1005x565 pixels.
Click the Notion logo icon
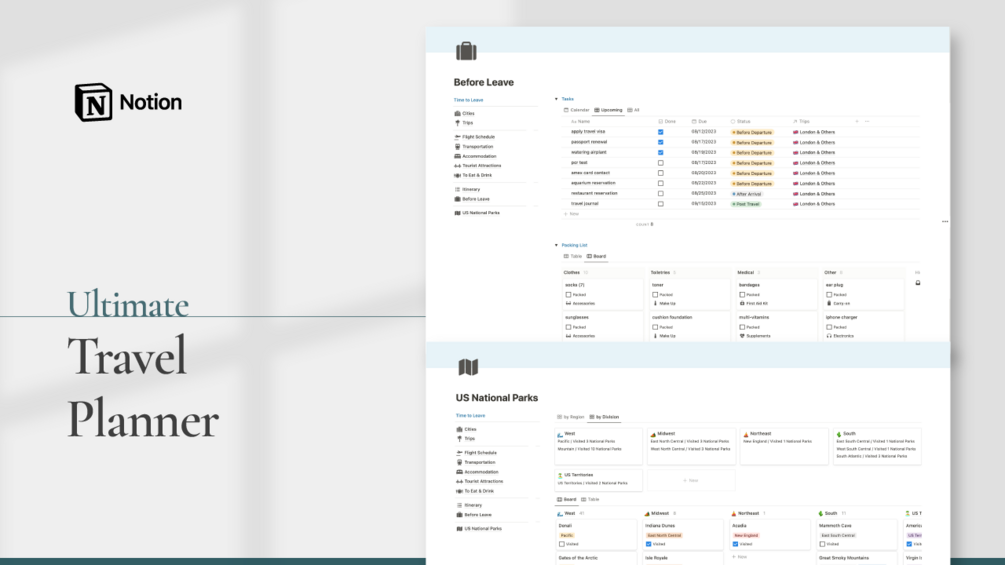coord(94,102)
